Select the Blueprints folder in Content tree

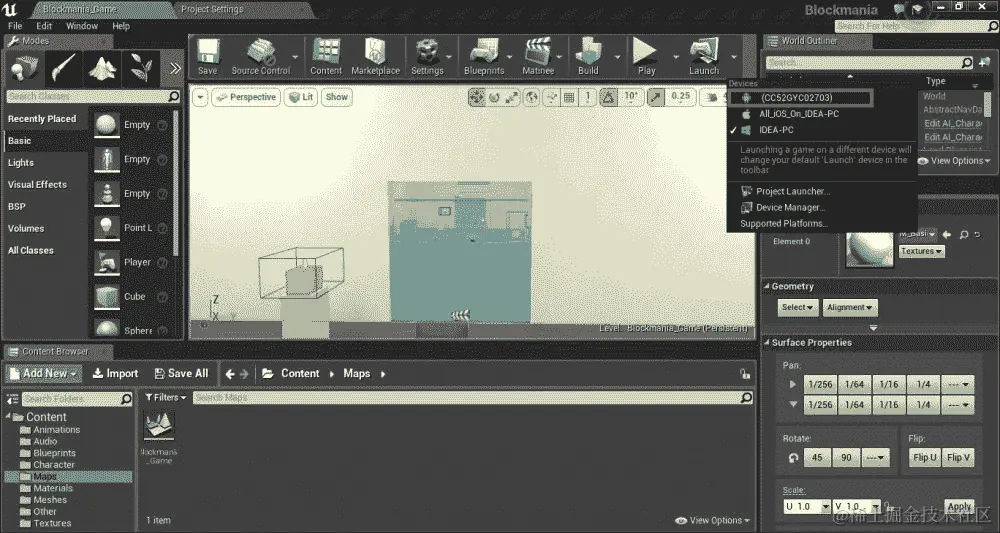pyautogui.click(x=54, y=453)
